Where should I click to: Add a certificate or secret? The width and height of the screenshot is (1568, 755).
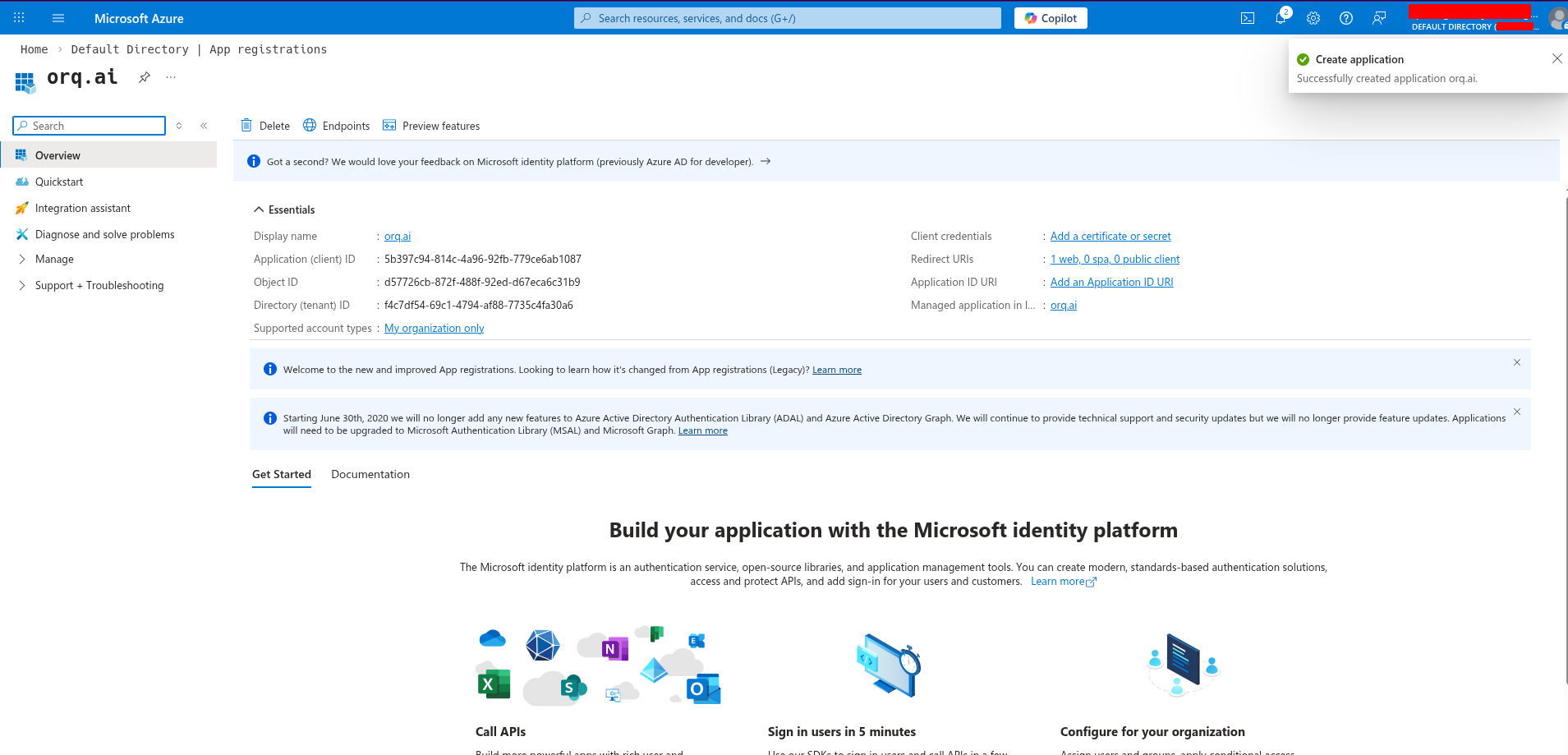coord(1110,236)
